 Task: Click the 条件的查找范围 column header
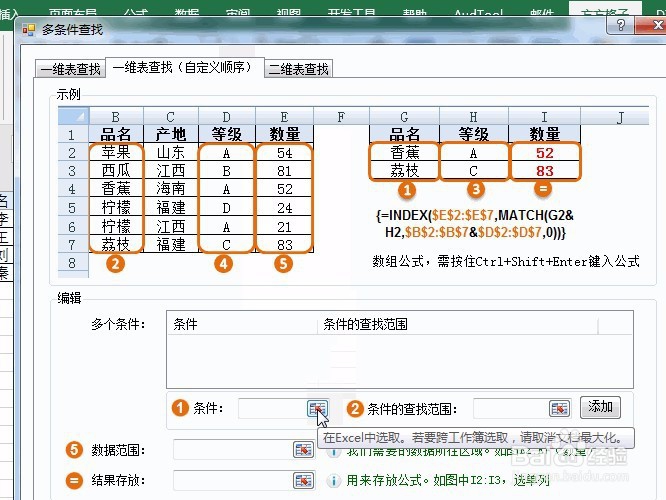(x=458, y=325)
